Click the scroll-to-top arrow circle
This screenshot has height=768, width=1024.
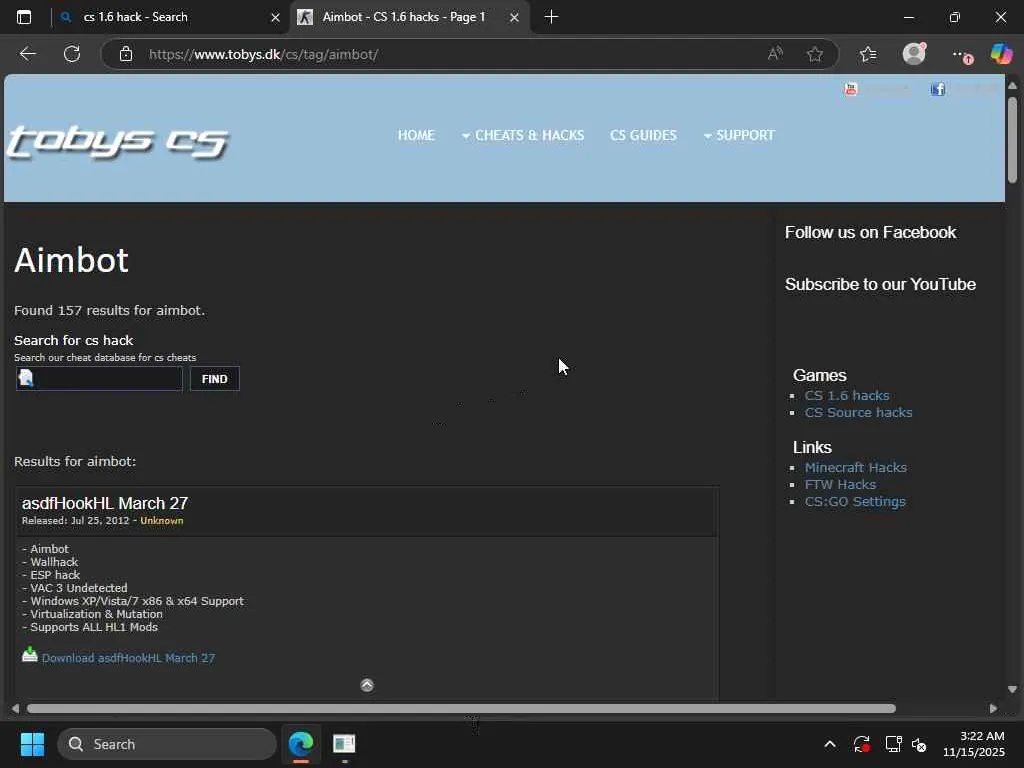click(x=367, y=684)
